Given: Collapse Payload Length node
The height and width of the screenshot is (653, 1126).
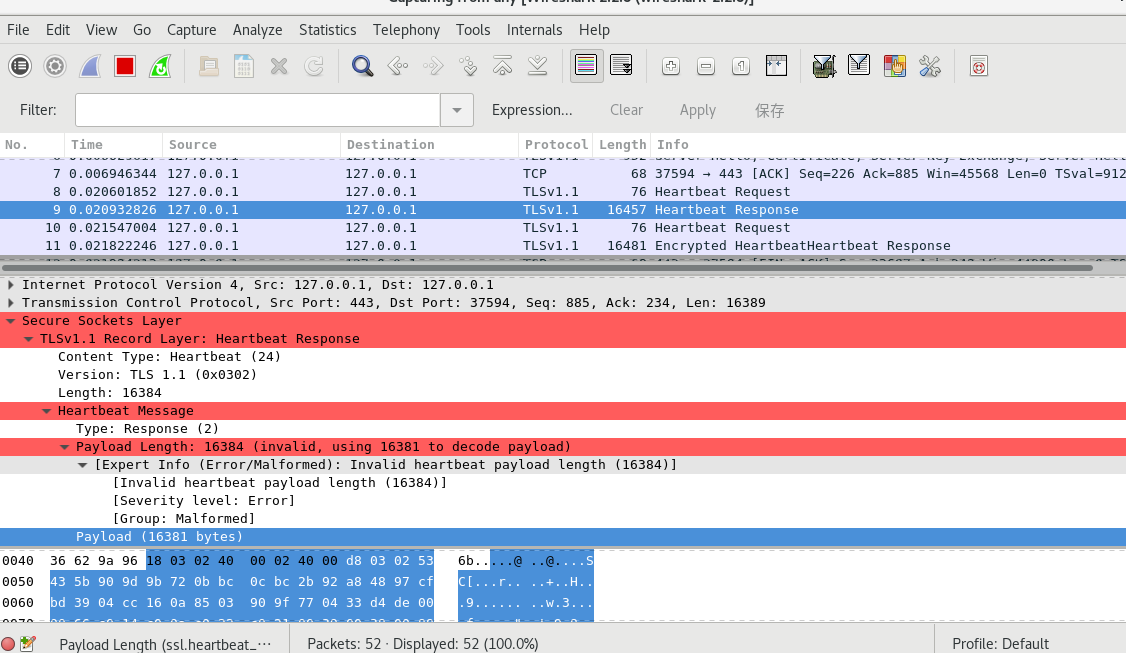Looking at the screenshot, I should click(65, 446).
